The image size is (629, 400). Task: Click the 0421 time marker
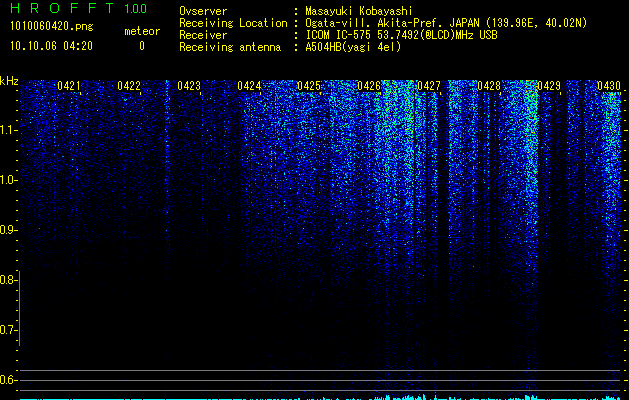(69, 86)
